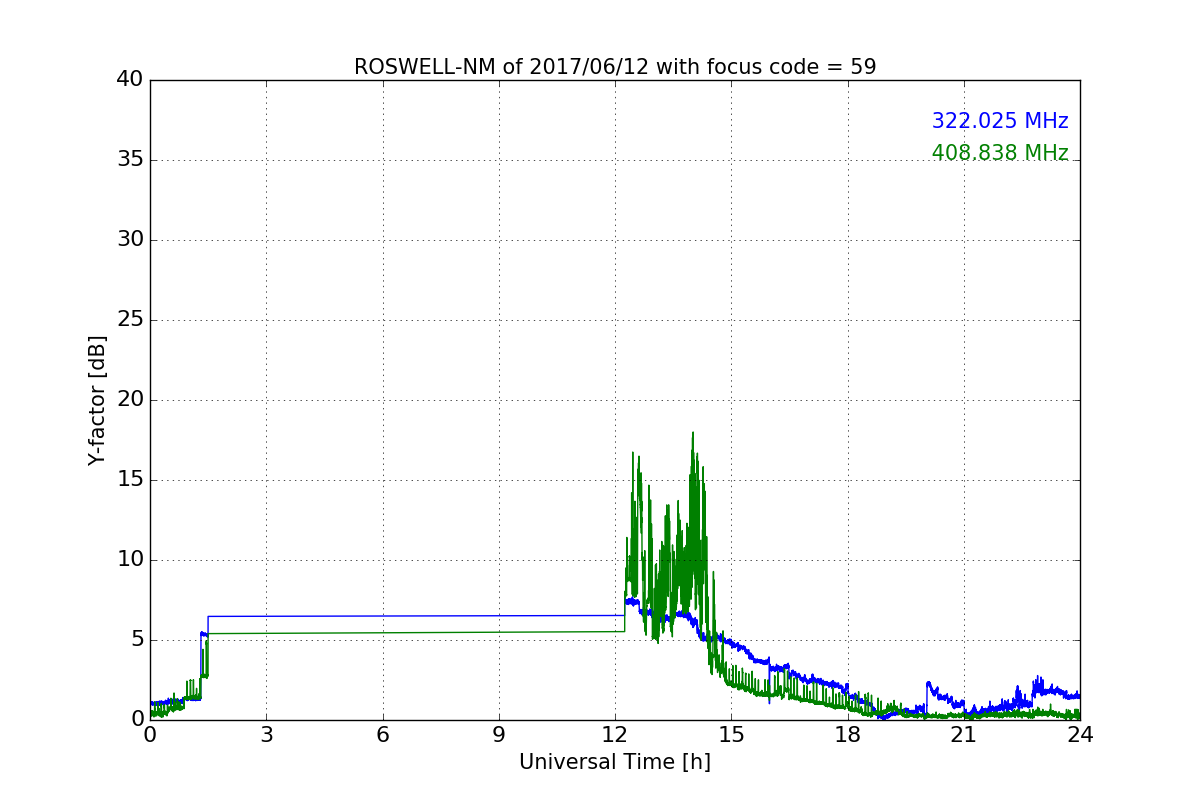Click y-axis tick label 35
The width and height of the screenshot is (1200, 800).
tap(130, 160)
